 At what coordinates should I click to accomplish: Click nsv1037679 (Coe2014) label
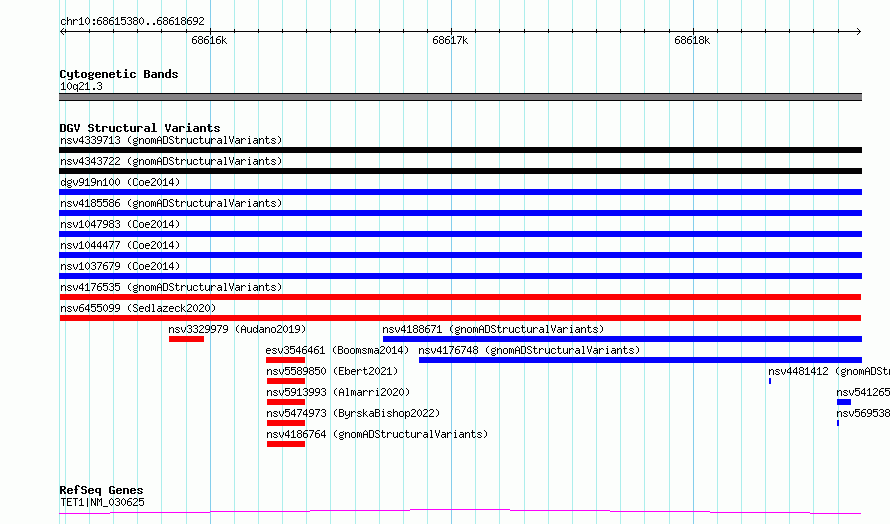(x=120, y=266)
